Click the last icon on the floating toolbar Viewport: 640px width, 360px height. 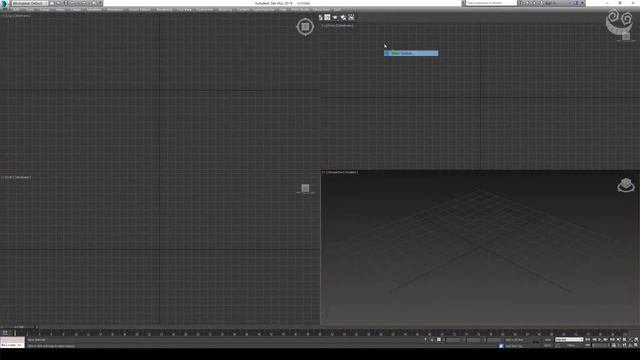[x=351, y=17]
